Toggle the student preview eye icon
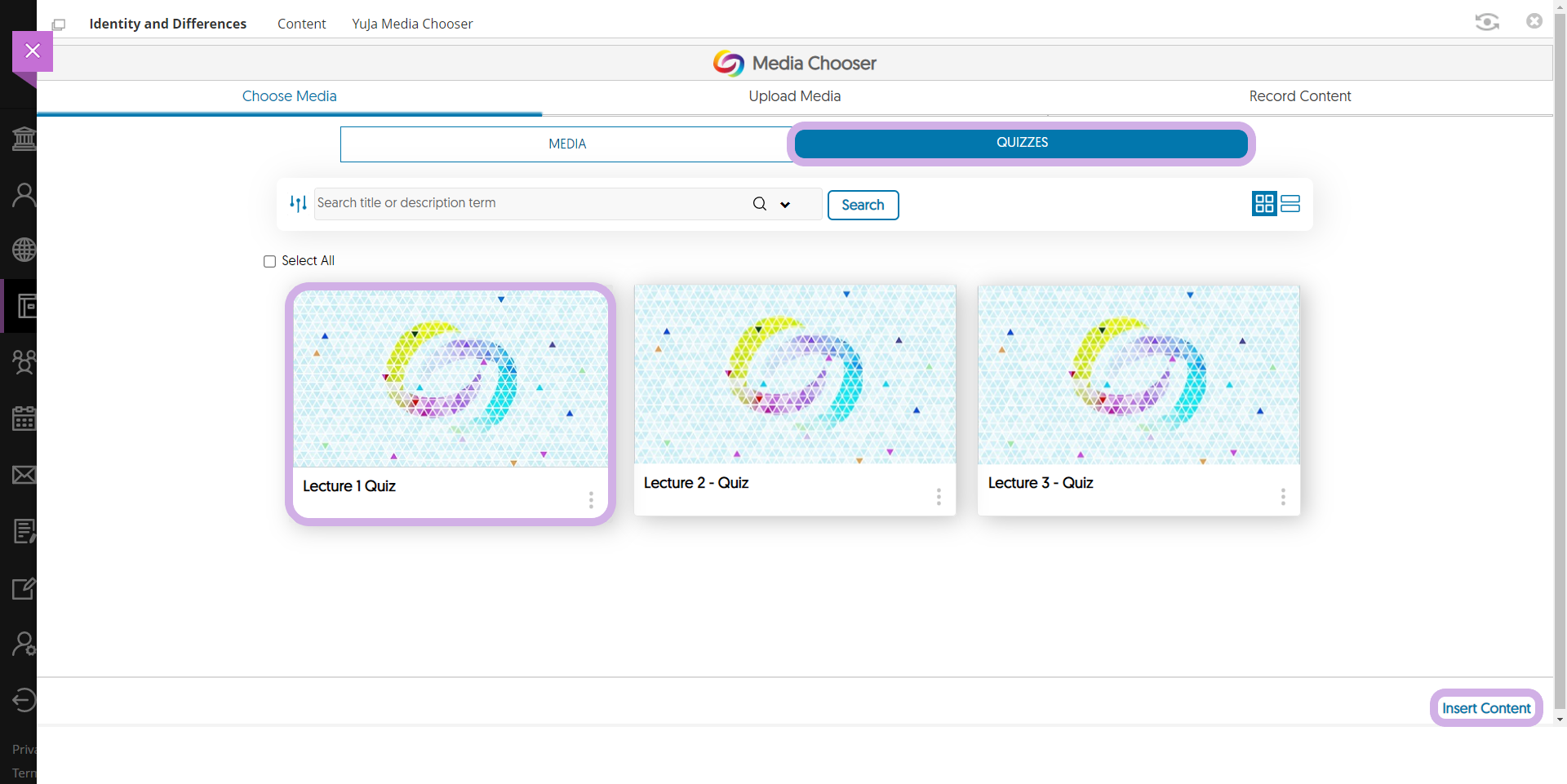 tap(1486, 22)
